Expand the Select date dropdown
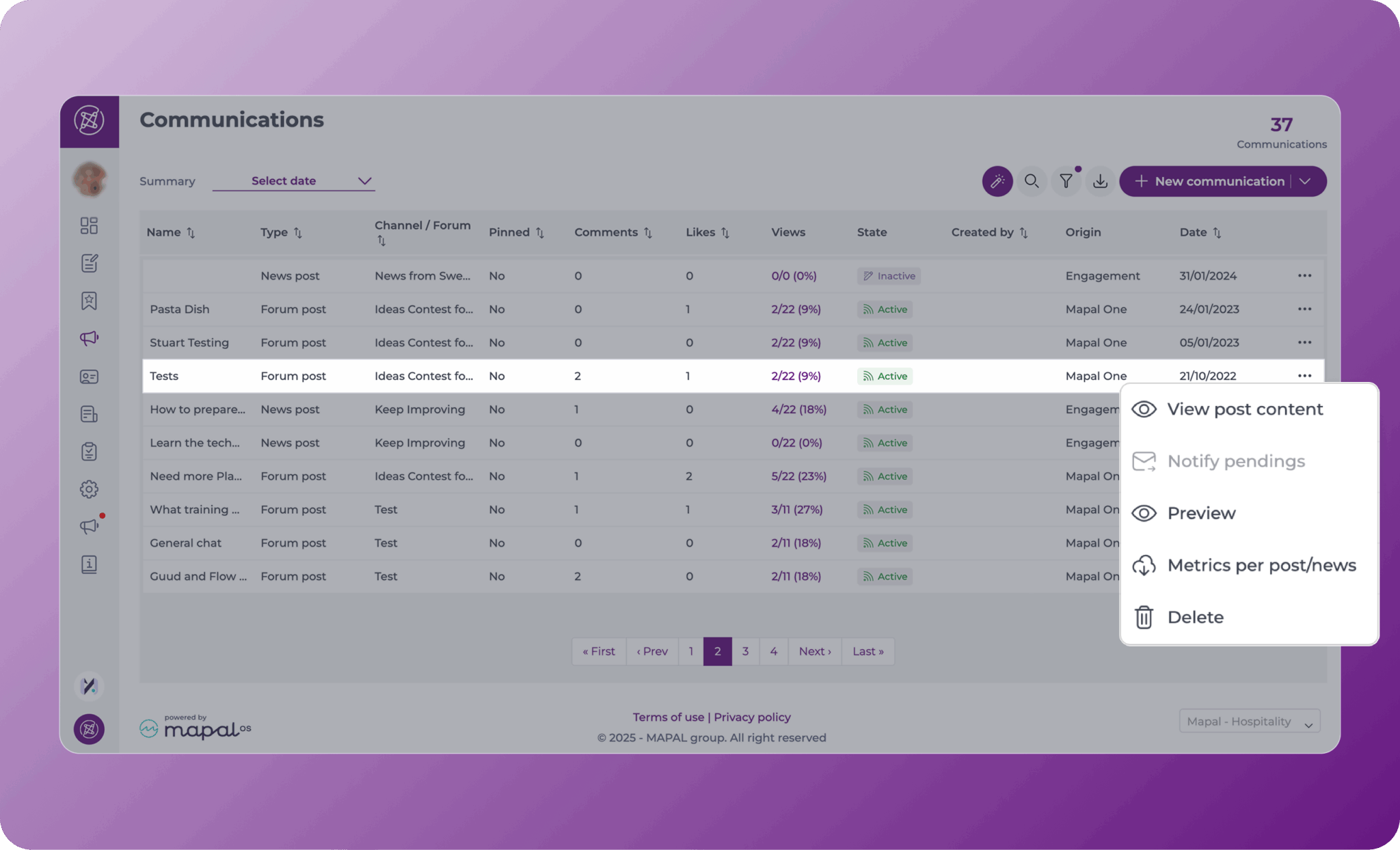 coord(294,181)
